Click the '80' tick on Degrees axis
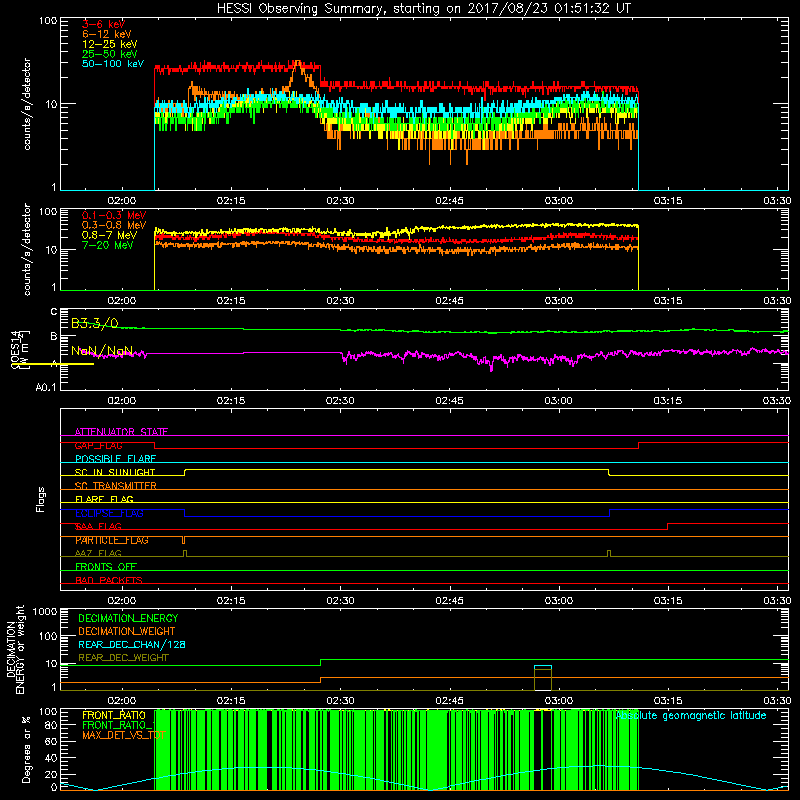The width and height of the screenshot is (800, 800). tap(51, 725)
